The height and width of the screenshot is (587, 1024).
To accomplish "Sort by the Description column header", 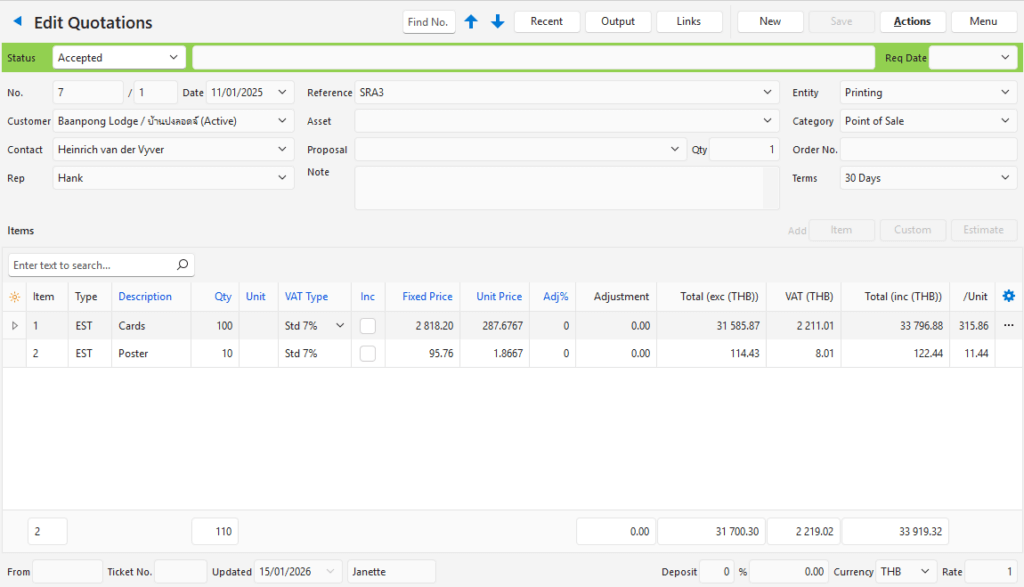I will pos(145,297).
